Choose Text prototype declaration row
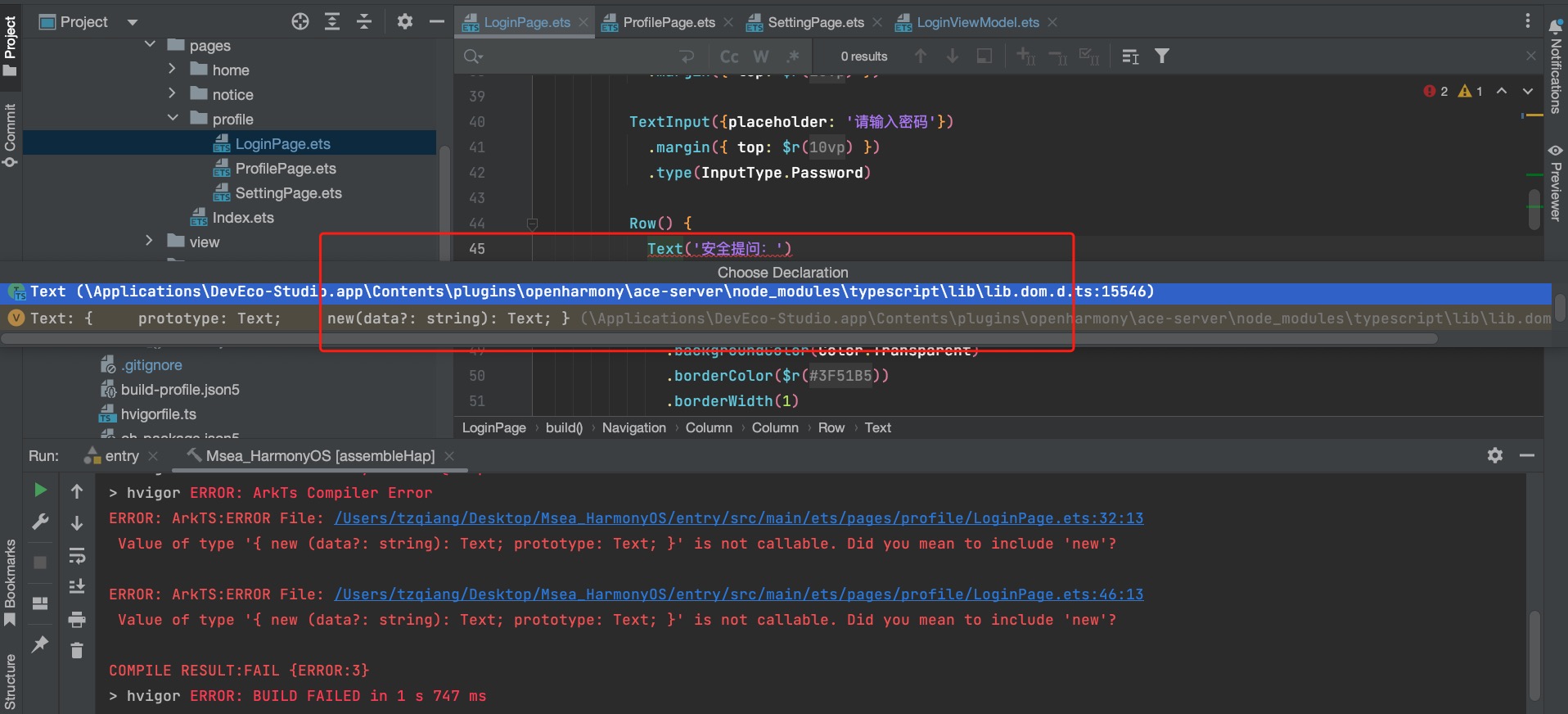 776,319
